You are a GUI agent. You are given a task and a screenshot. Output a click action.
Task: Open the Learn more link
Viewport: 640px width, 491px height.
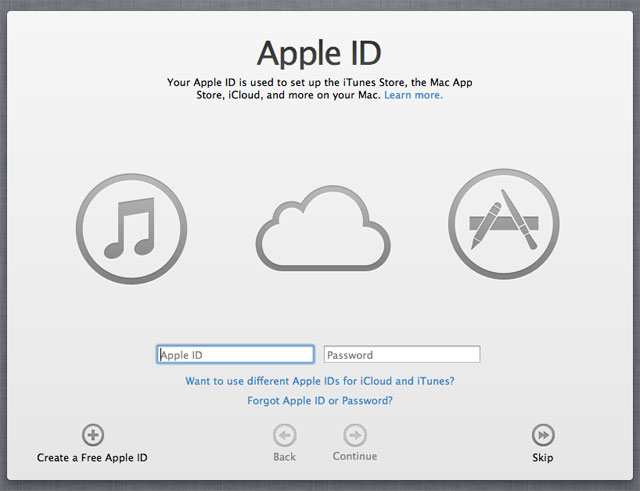[x=413, y=95]
